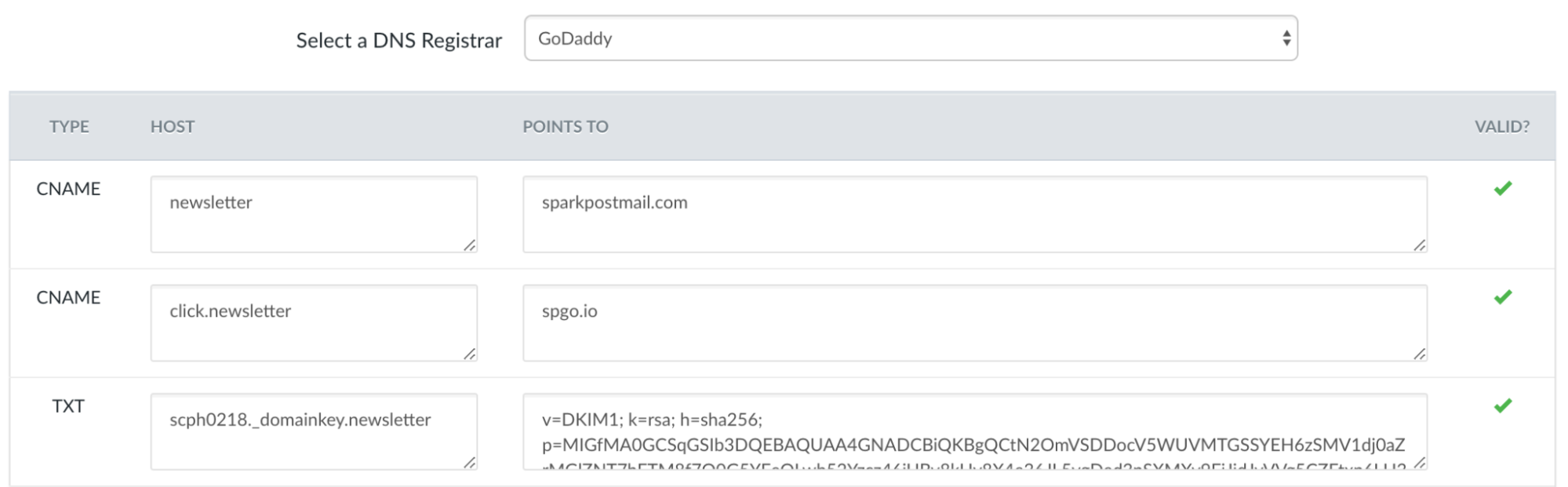
Task: Focus the scph0218._domainkey.newsletter host field
Action: (314, 431)
